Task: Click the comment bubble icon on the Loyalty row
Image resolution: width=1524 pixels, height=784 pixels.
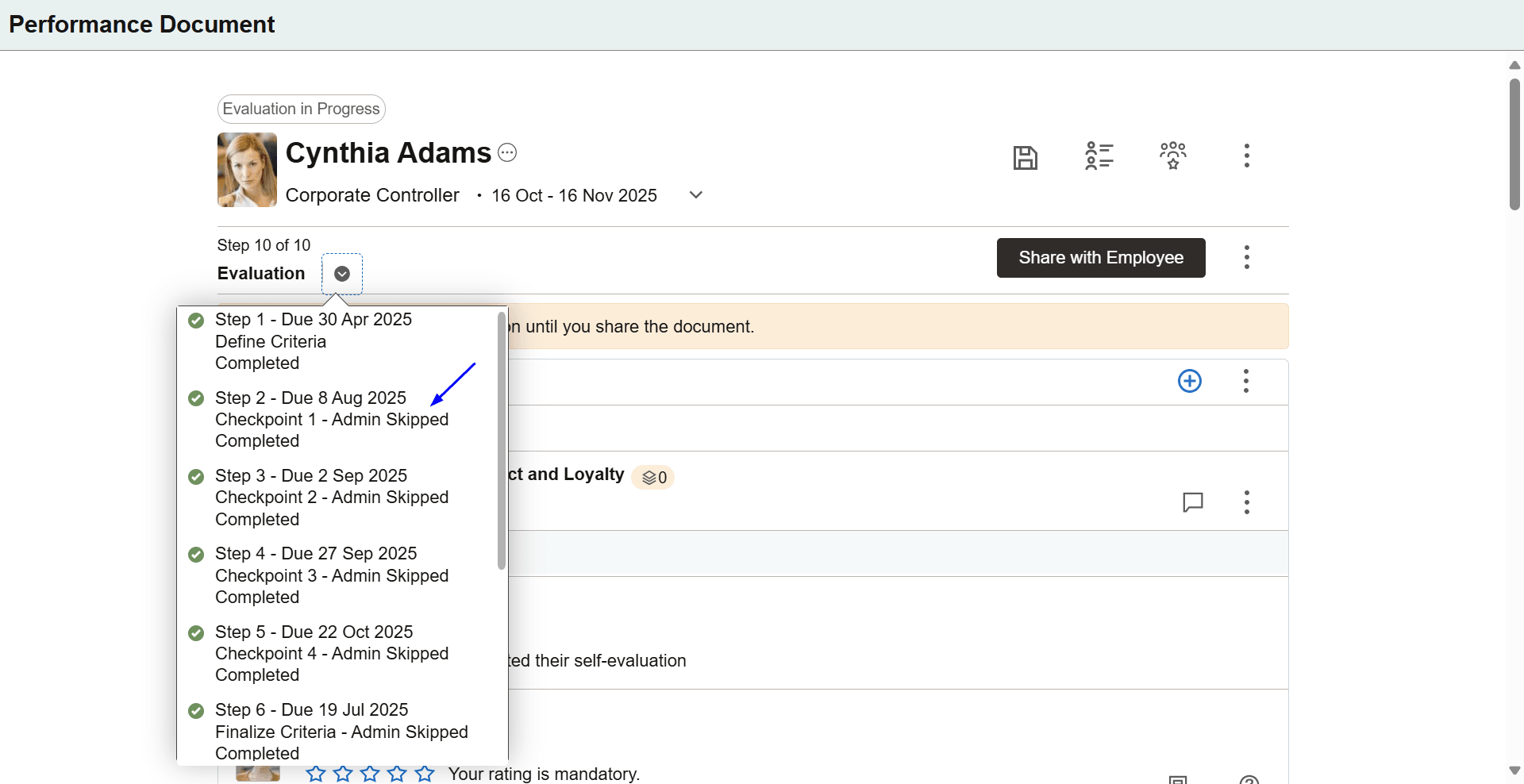Action: (1193, 502)
